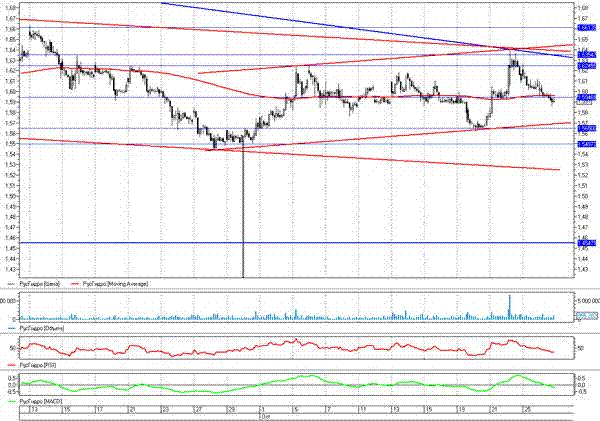This screenshot has width=600, height=421.
Task: Click the red Moving Average legend line marker
Action: point(74,284)
